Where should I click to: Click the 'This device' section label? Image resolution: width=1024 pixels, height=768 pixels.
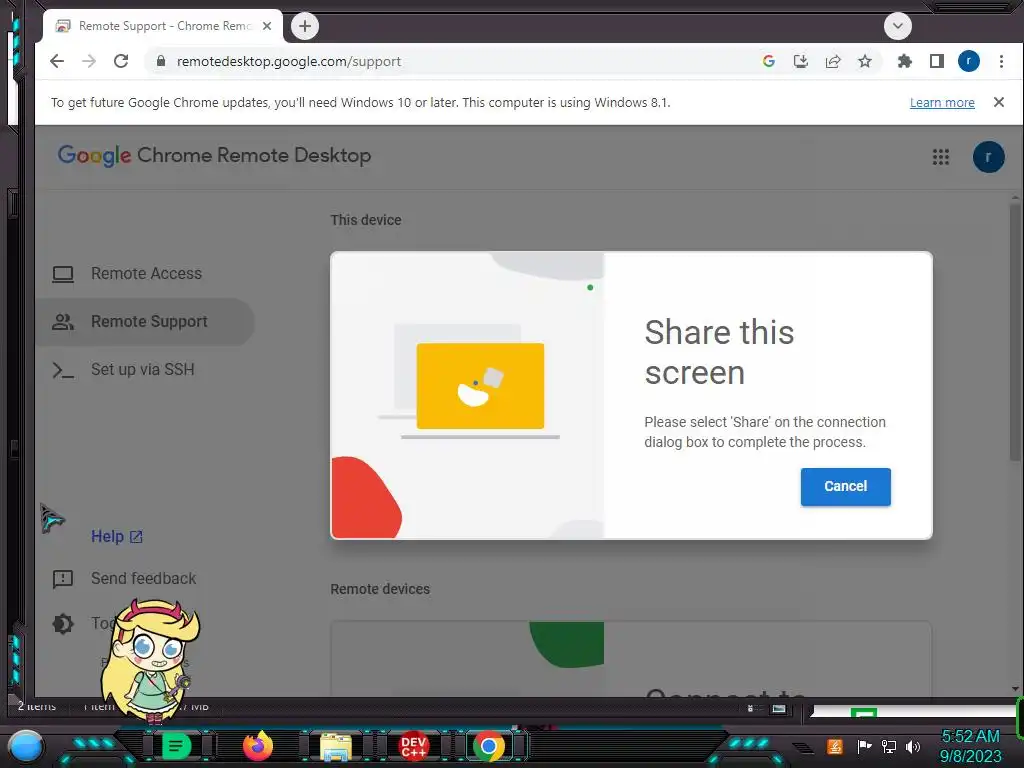pyautogui.click(x=366, y=220)
